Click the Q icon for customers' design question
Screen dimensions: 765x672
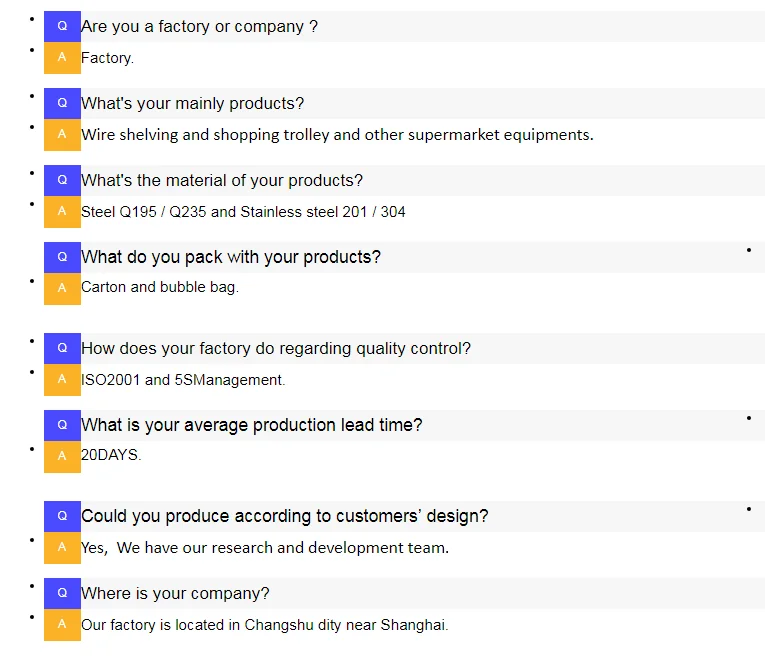(x=62, y=516)
